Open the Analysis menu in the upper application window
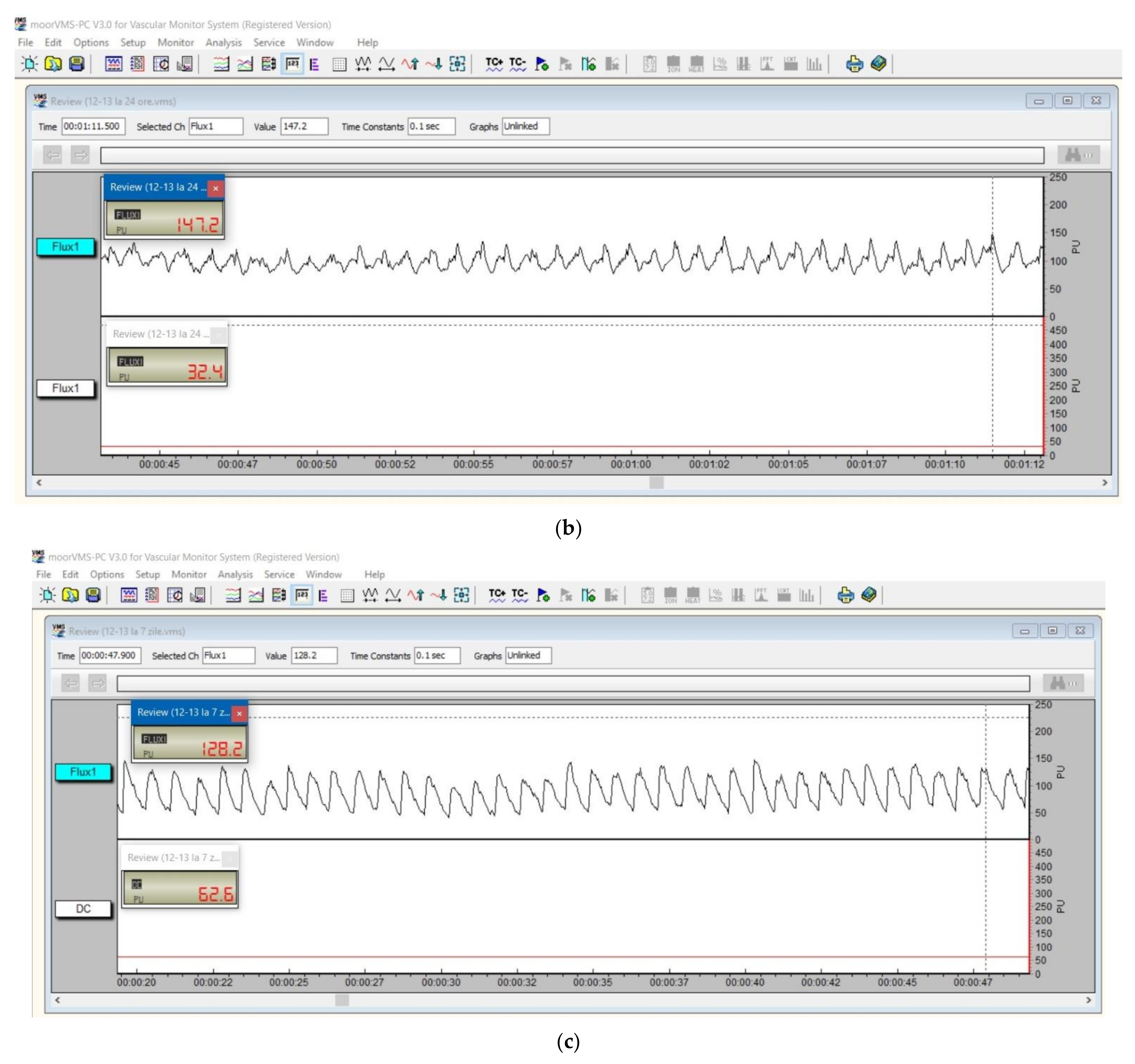Screen dimensions: 1135x1064 click(223, 42)
